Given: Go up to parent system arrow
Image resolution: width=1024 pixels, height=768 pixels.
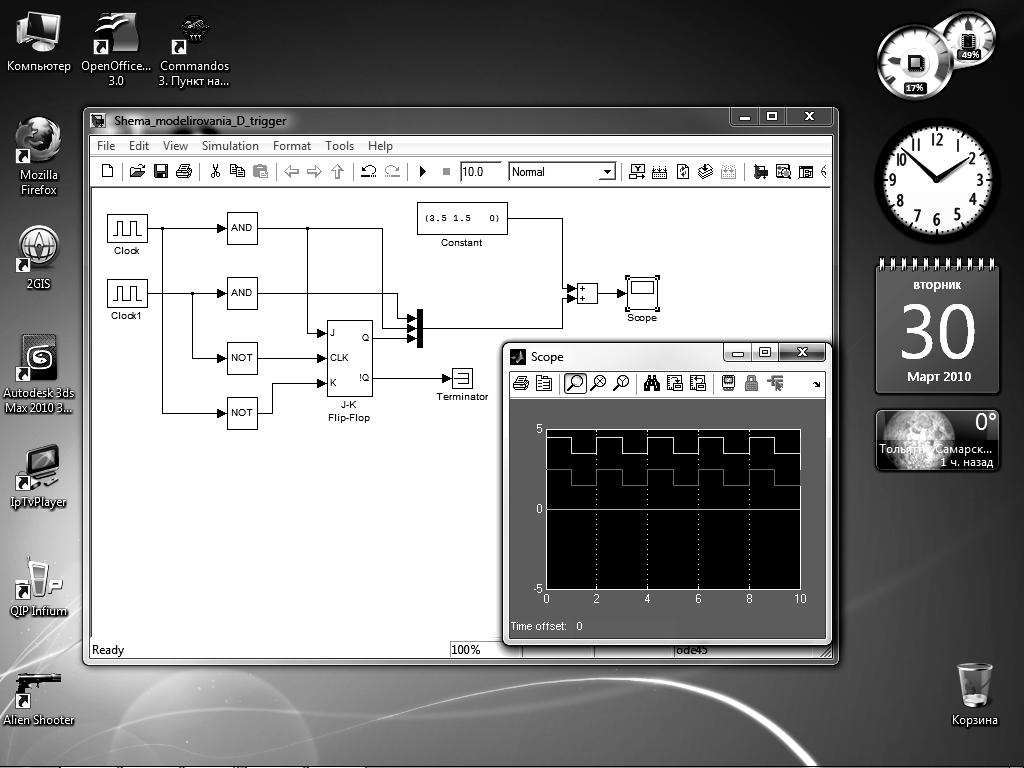Looking at the screenshot, I should [x=337, y=172].
